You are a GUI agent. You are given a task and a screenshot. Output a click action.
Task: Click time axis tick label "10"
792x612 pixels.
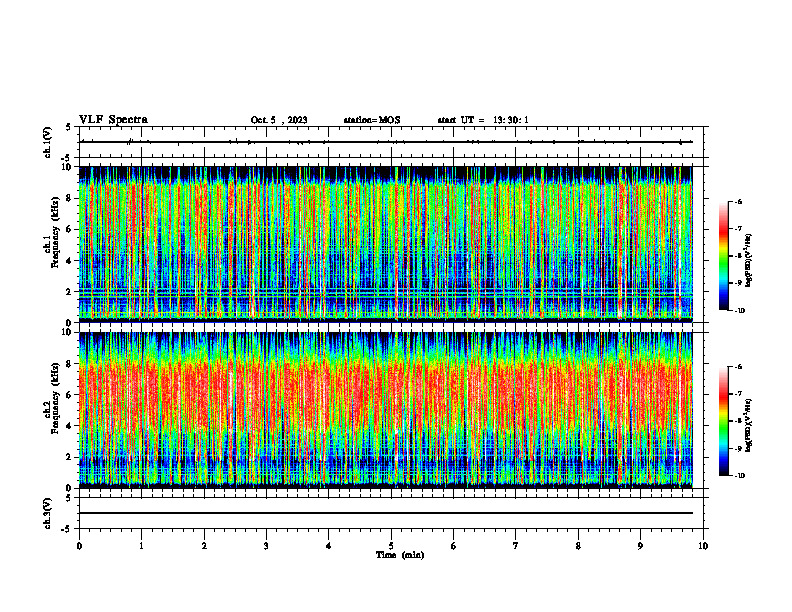[703, 546]
